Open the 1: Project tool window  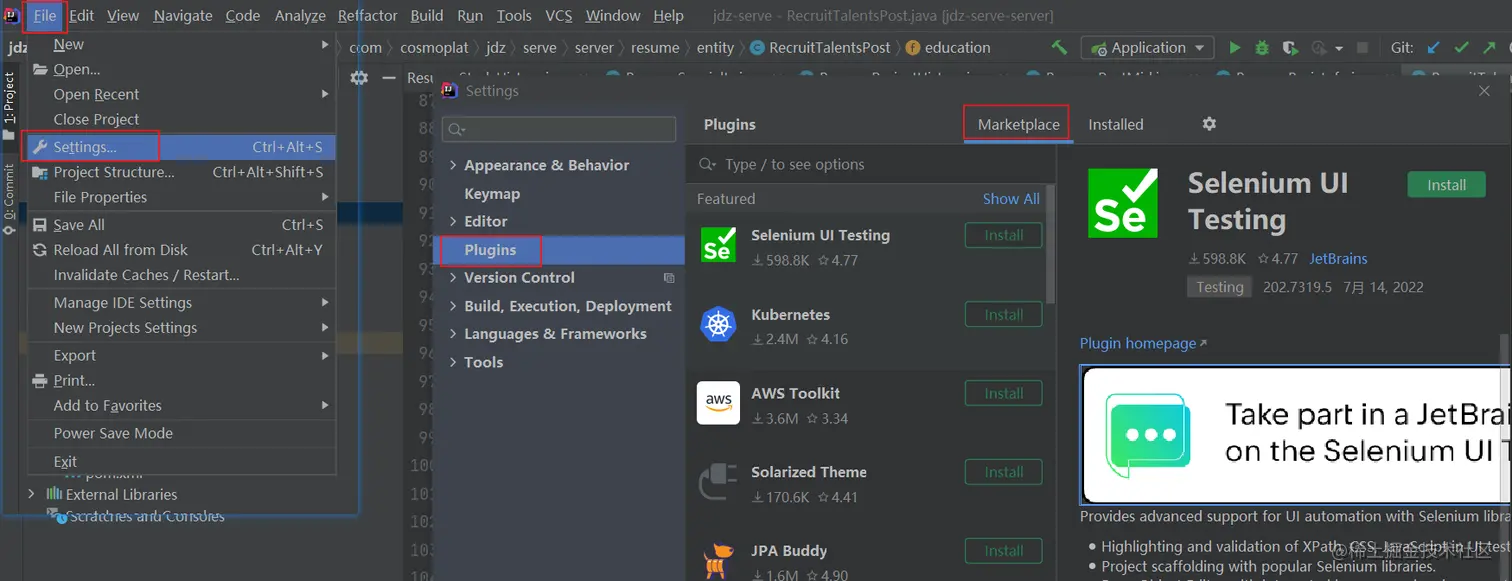(9, 106)
